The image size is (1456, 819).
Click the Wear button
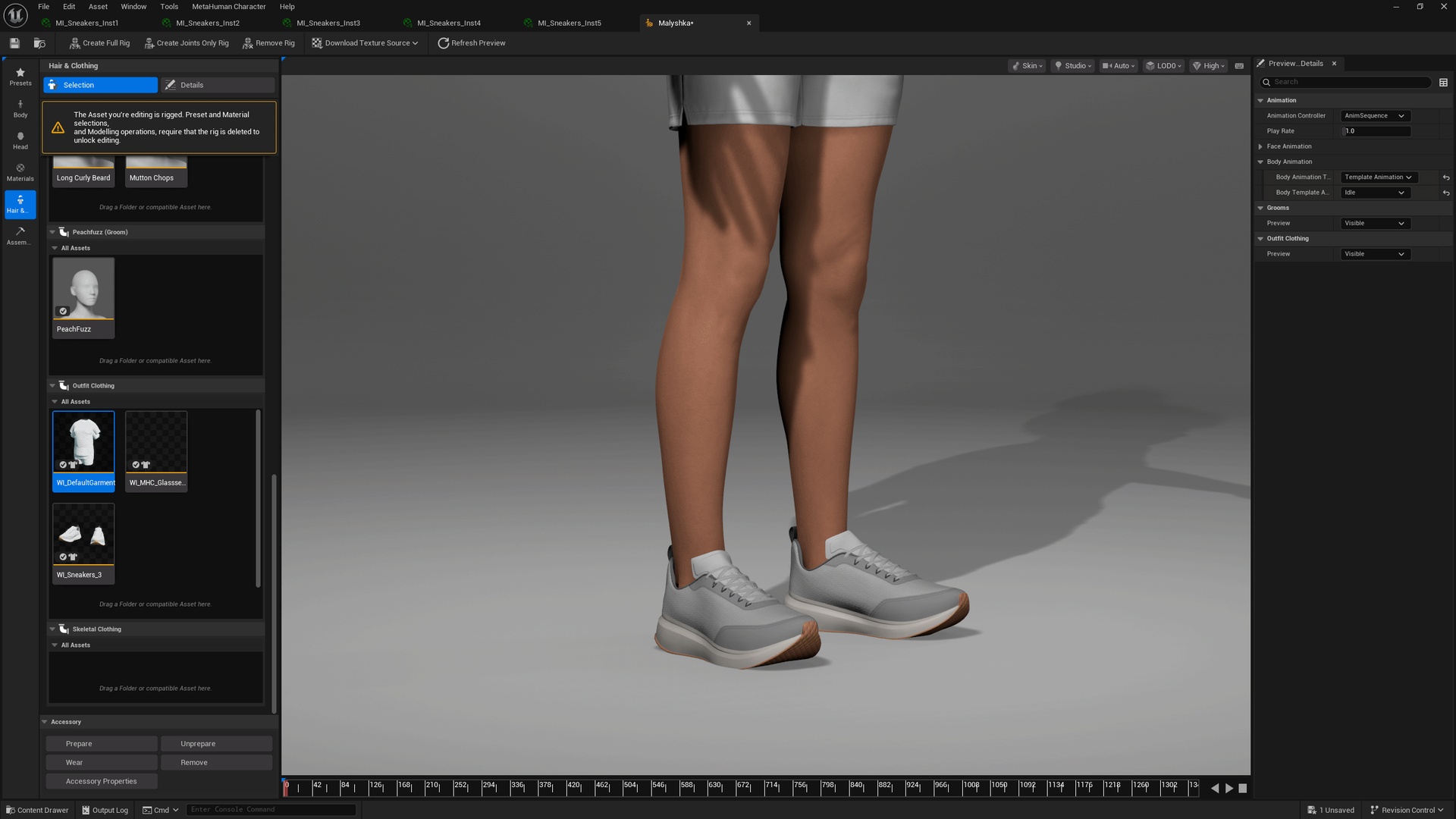point(102,763)
